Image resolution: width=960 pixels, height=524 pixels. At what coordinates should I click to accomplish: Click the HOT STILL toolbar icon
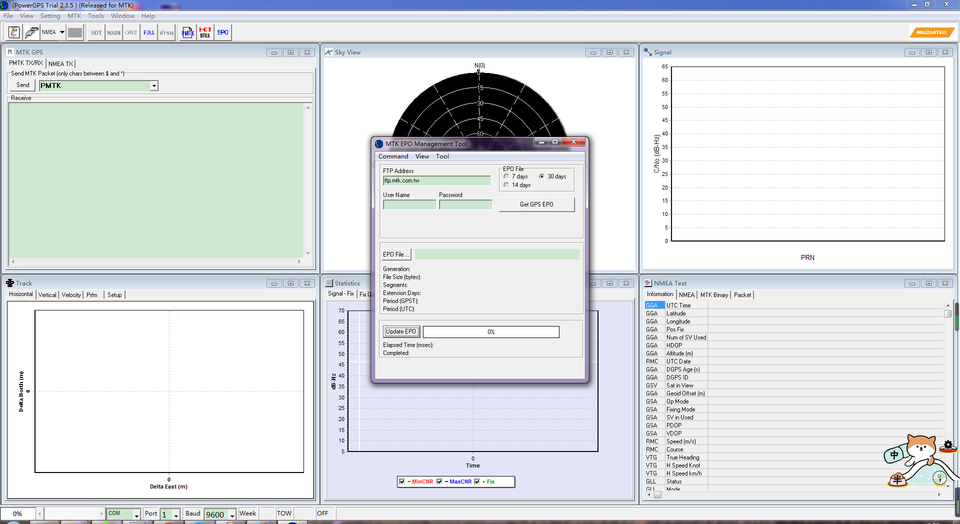tap(205, 32)
